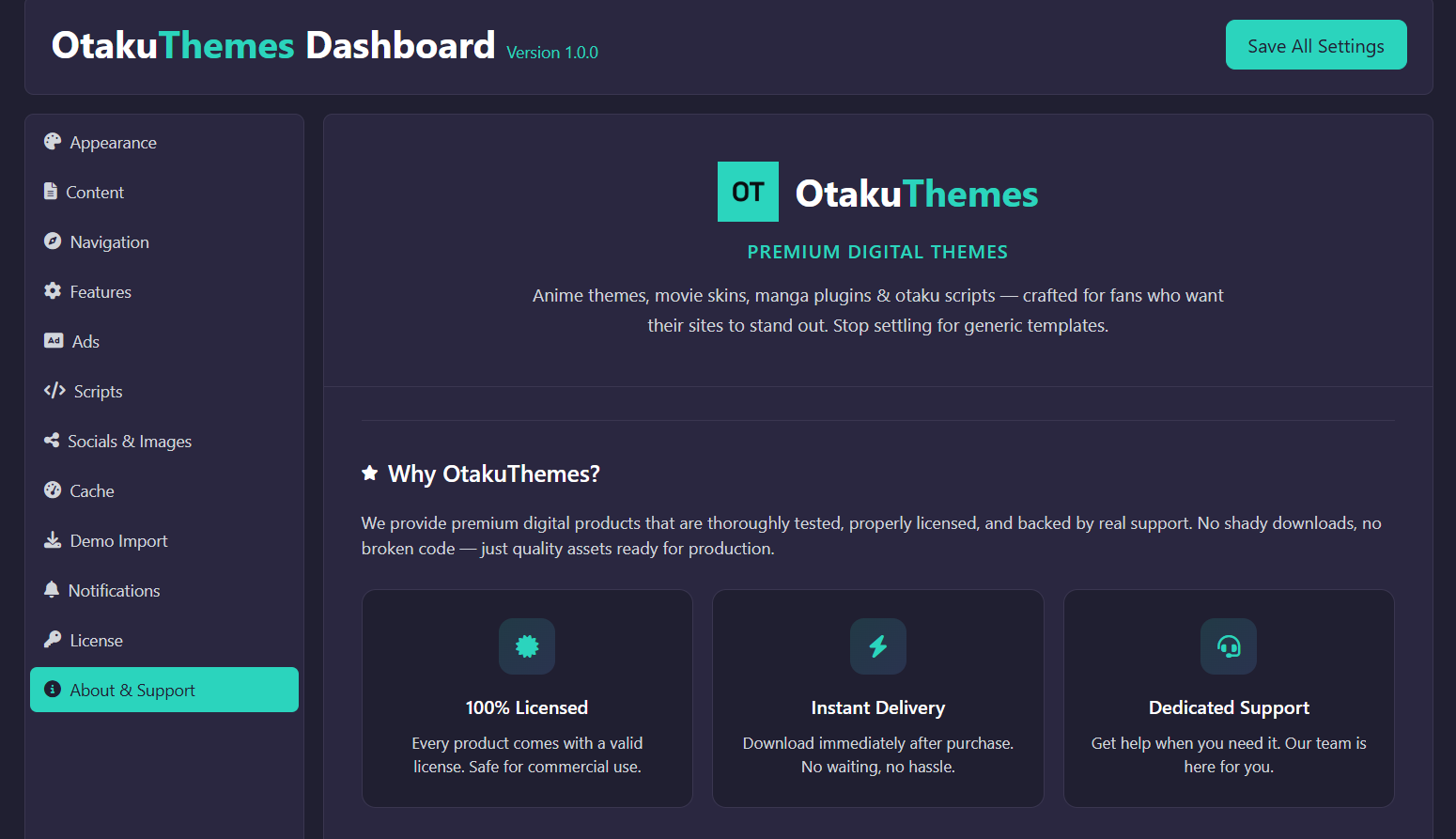Click the Instant Delivery lightning bolt icon
The width and height of the screenshot is (1456, 839).
click(x=877, y=646)
